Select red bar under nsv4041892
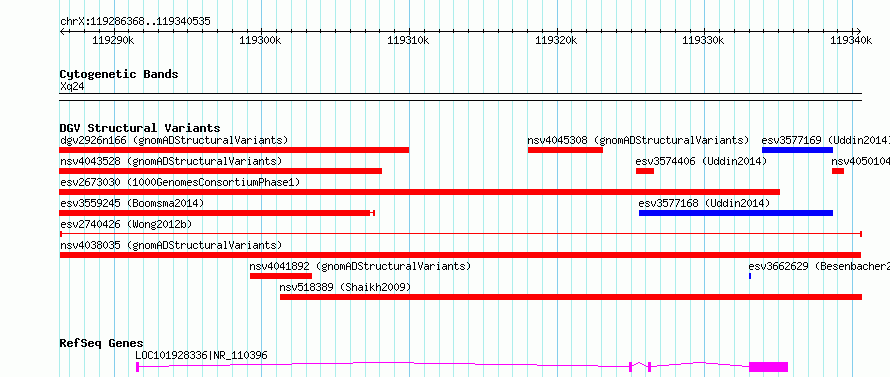This screenshot has width=890, height=377. (x=281, y=276)
